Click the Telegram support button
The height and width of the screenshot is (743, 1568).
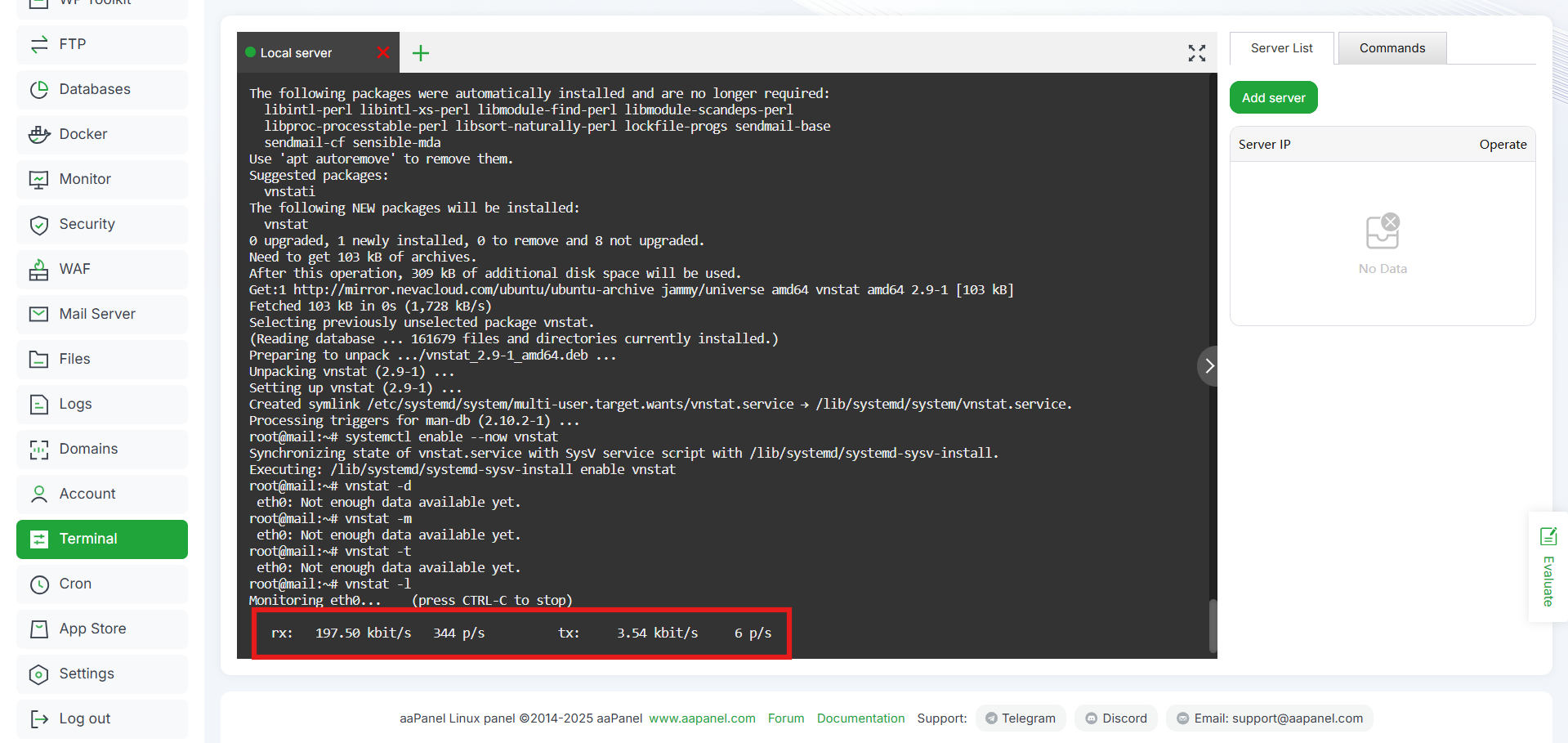tap(1021, 718)
